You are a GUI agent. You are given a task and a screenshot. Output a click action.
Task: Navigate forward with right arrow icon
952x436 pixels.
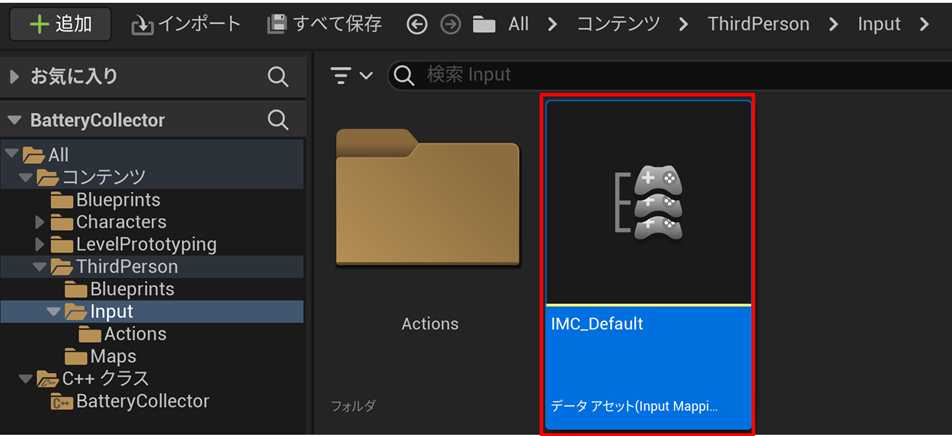[x=450, y=24]
